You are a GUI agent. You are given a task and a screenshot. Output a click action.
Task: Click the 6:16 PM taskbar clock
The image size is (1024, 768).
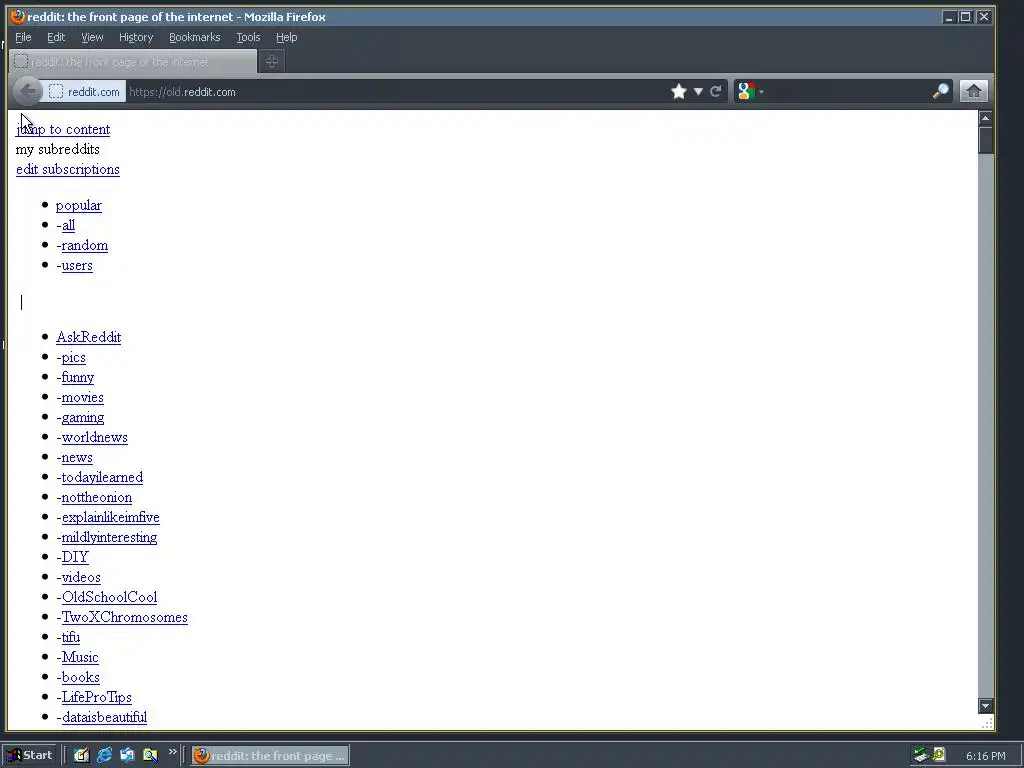pyautogui.click(x=985, y=756)
